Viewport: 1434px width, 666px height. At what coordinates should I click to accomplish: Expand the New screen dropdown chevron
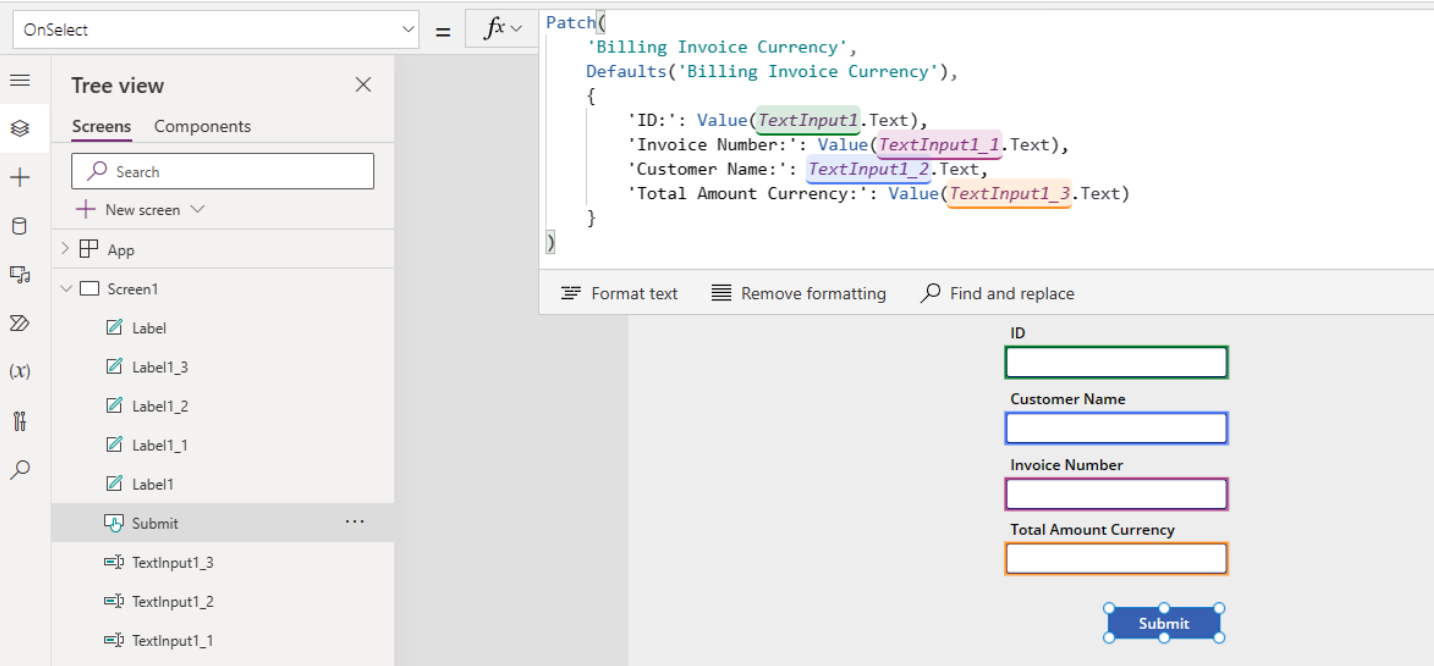click(x=197, y=210)
